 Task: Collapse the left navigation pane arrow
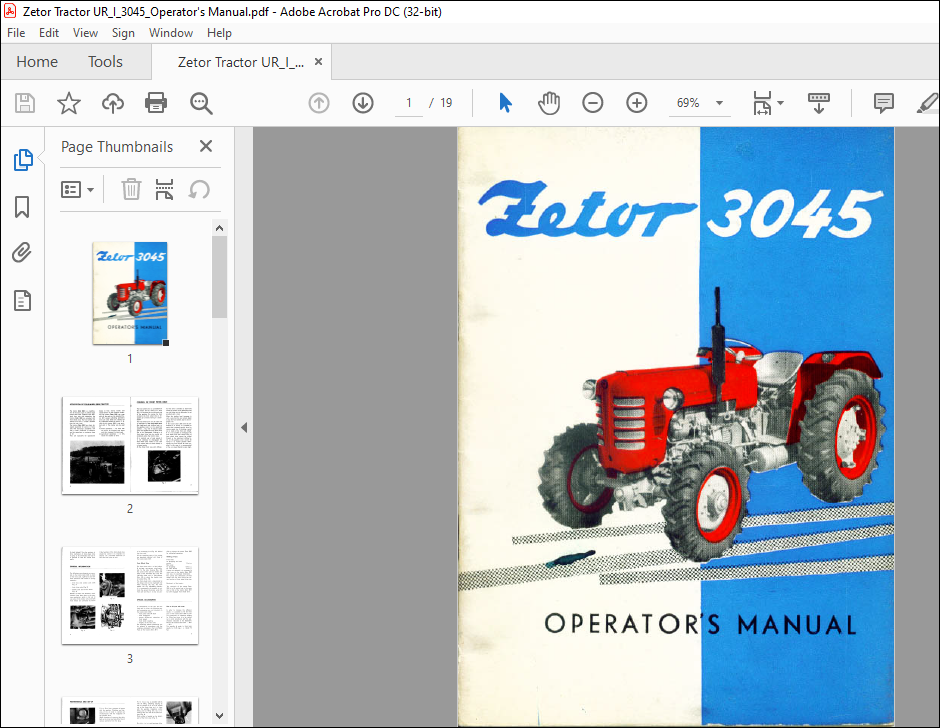point(244,428)
